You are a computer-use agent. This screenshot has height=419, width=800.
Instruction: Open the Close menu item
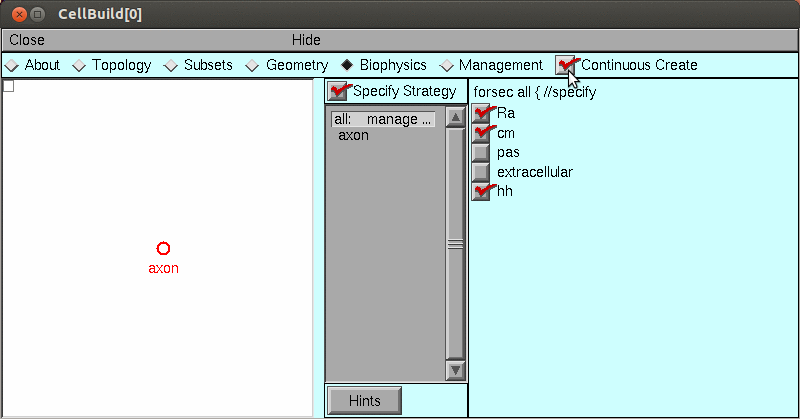pos(27,40)
